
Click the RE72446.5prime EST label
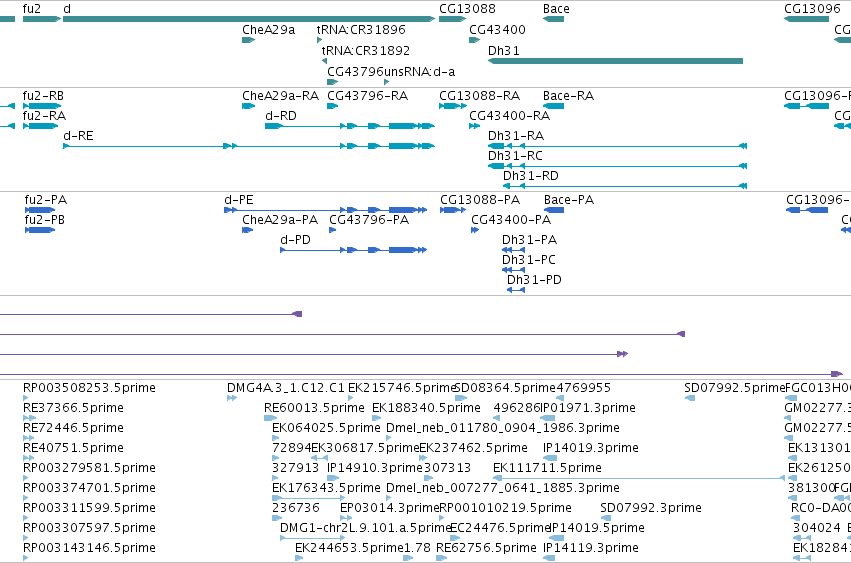(x=73, y=428)
